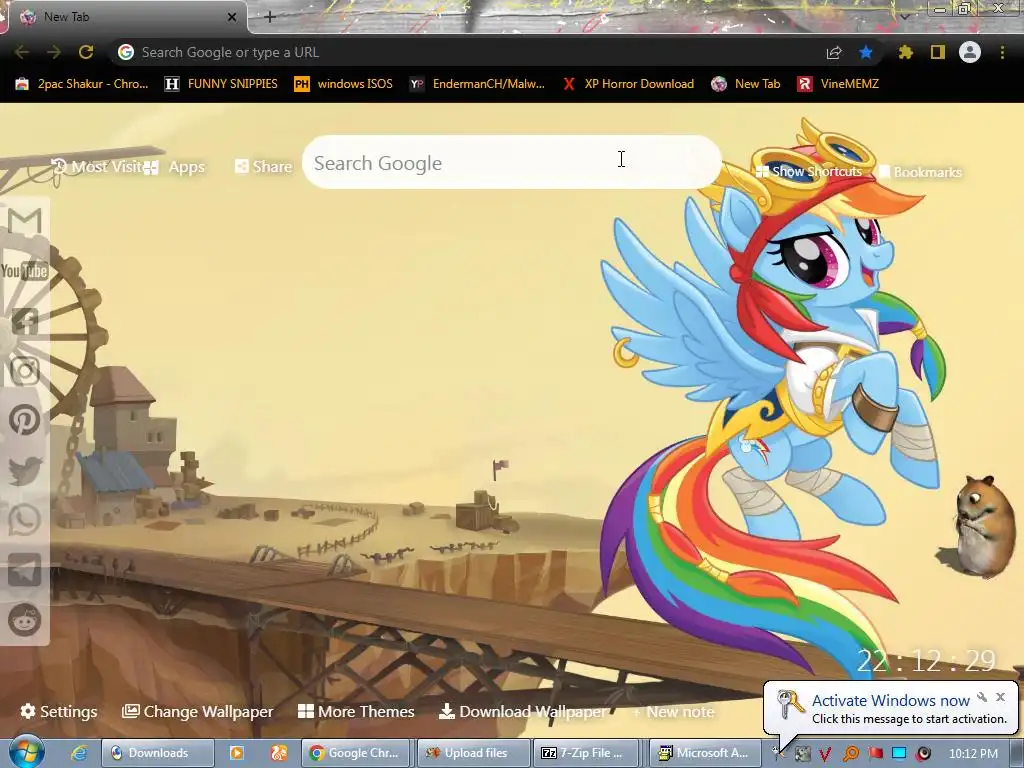Image resolution: width=1024 pixels, height=768 pixels.
Task: Open the Bookmarks menu on the page
Action: coord(920,172)
